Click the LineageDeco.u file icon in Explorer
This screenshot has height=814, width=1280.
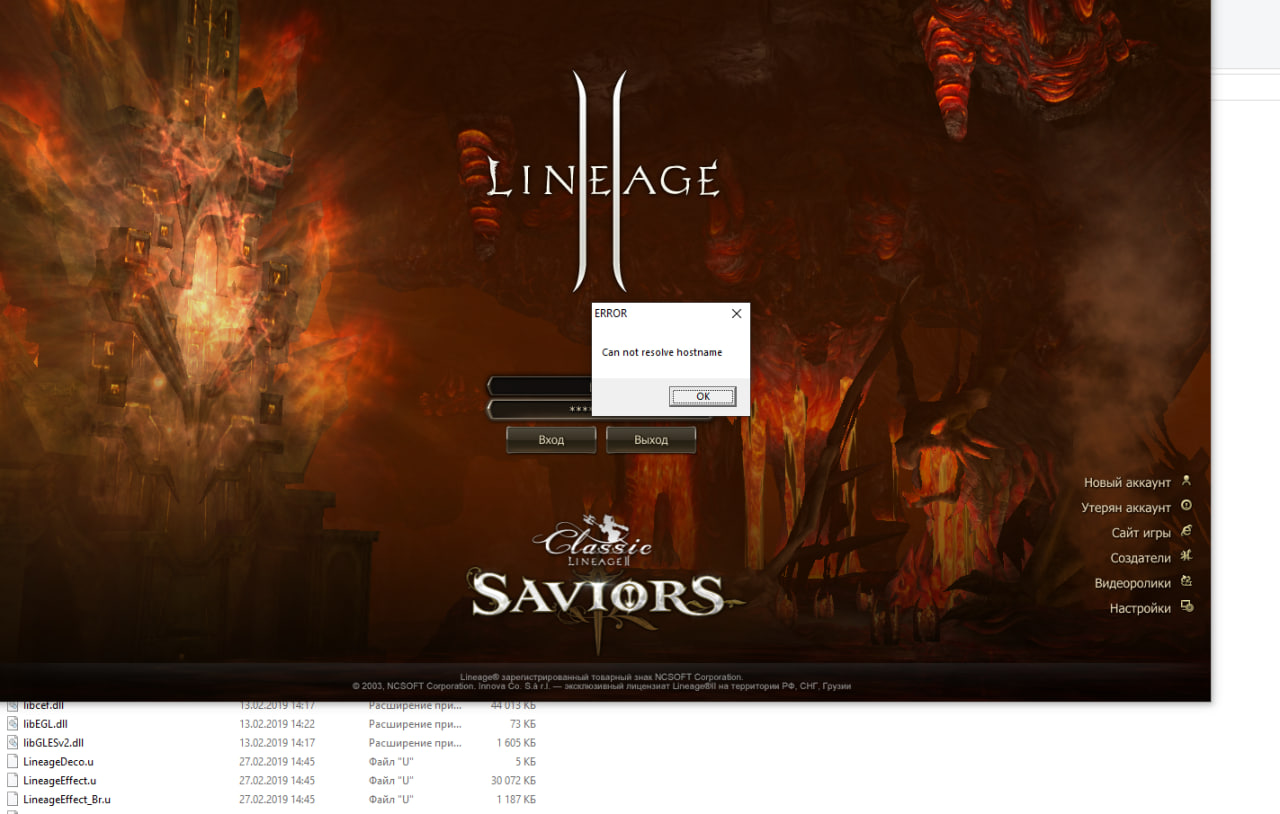[13, 762]
